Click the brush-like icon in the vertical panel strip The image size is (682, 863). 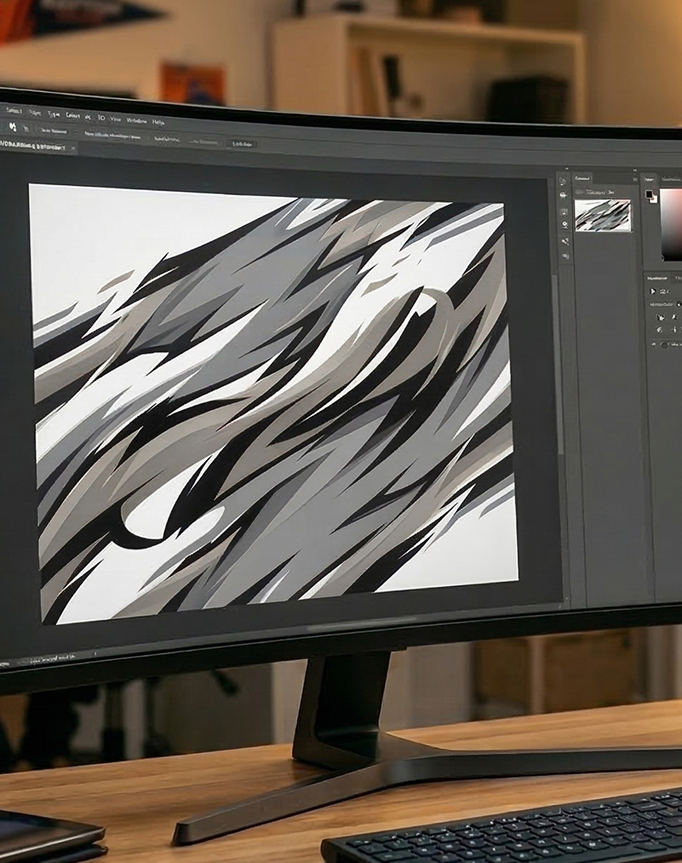pyautogui.click(x=565, y=241)
